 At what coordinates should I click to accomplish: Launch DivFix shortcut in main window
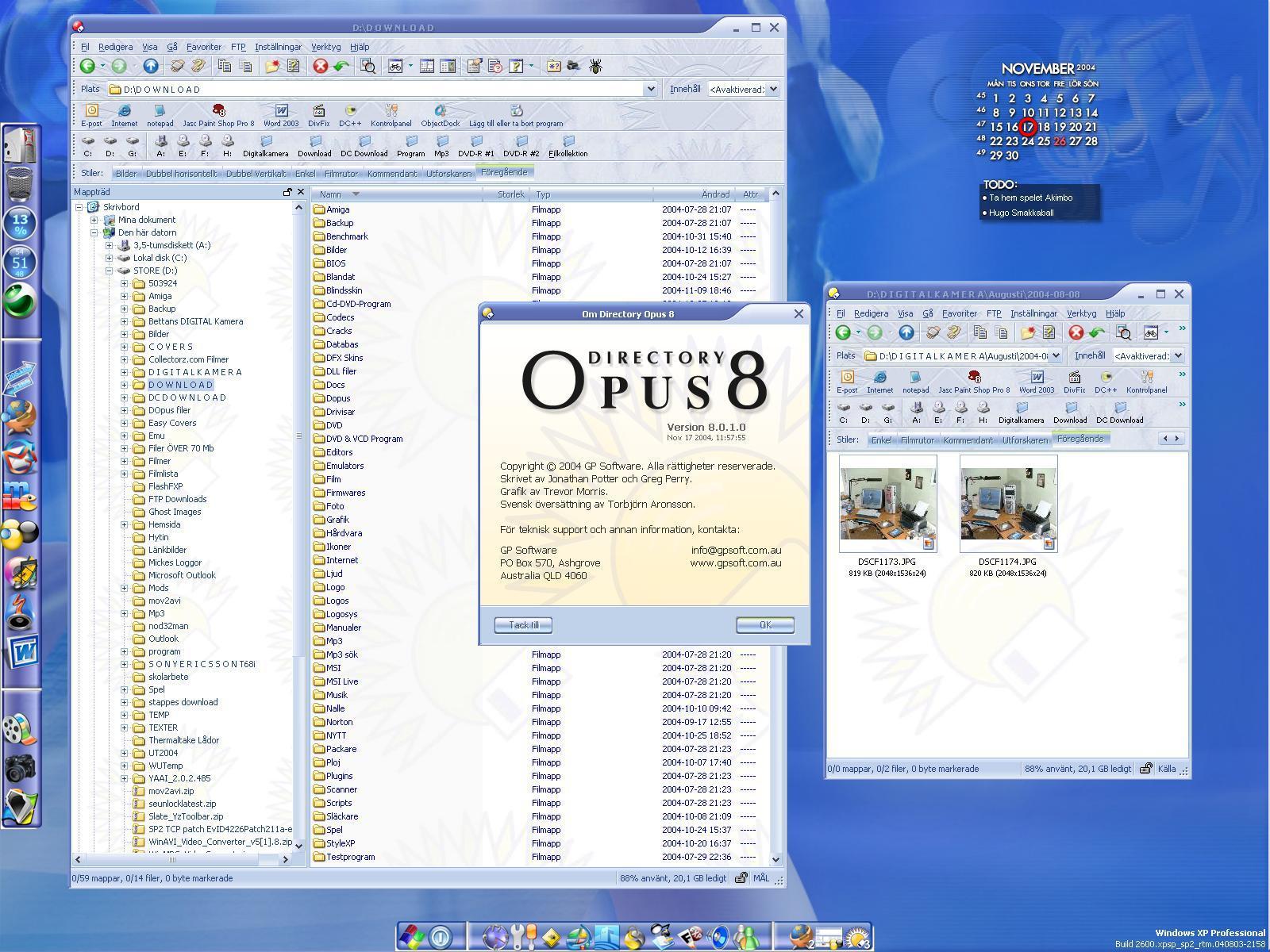point(318,116)
